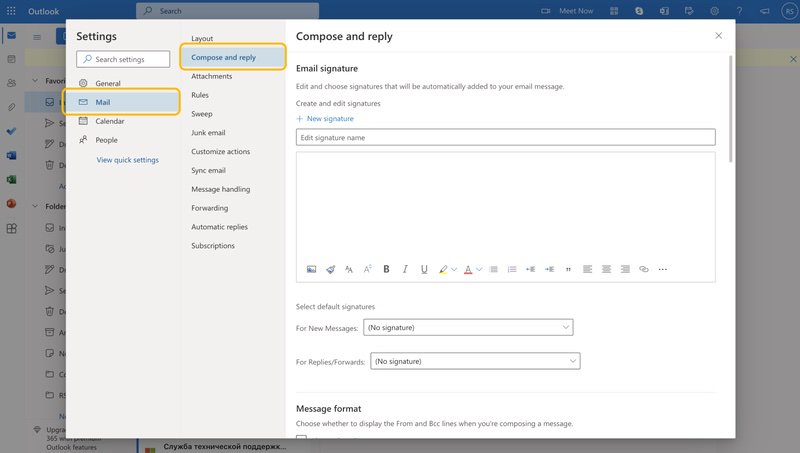Image resolution: width=800 pixels, height=453 pixels.
Task: Open the Attachments settings
Action: point(212,76)
